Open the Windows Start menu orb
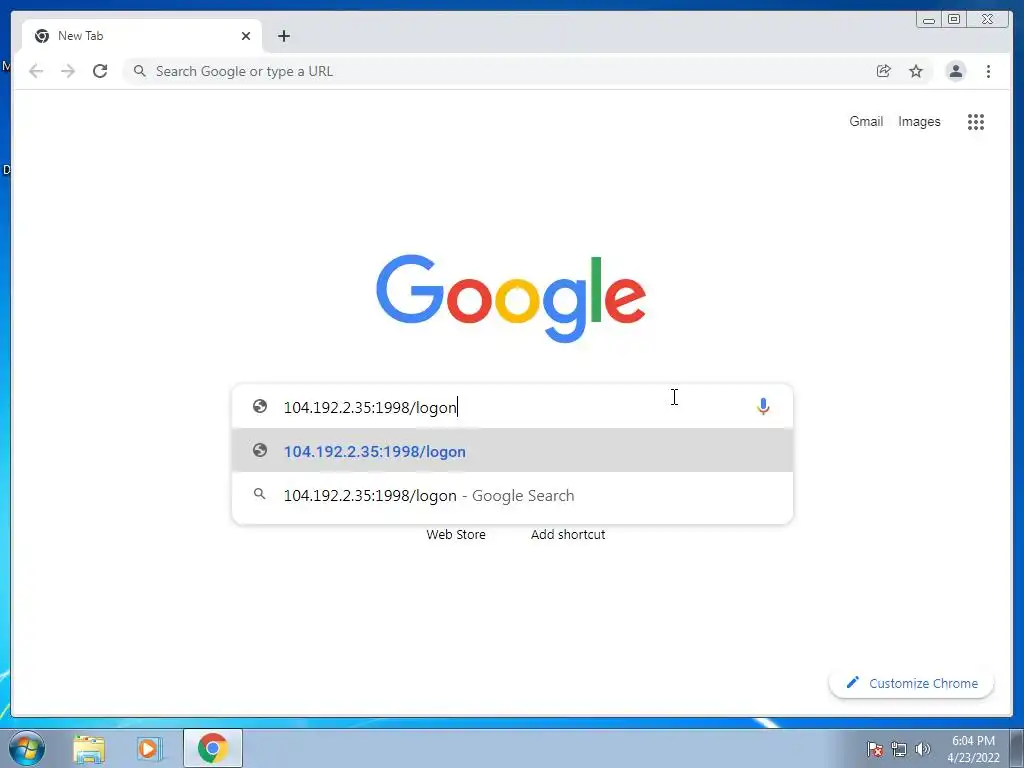Screen dimensions: 1024x768 pos(27,748)
